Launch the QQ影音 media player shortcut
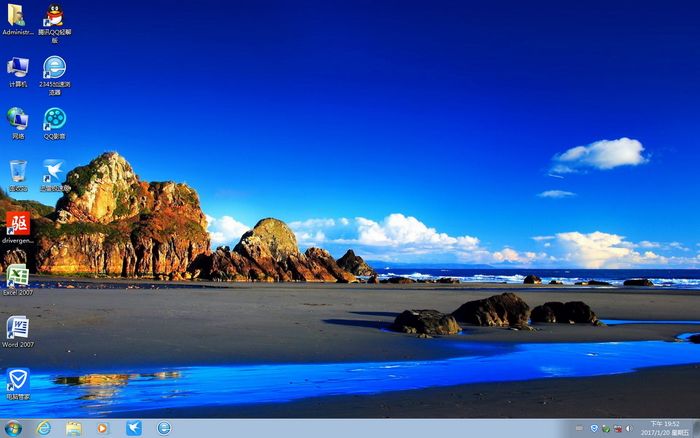 (54, 119)
